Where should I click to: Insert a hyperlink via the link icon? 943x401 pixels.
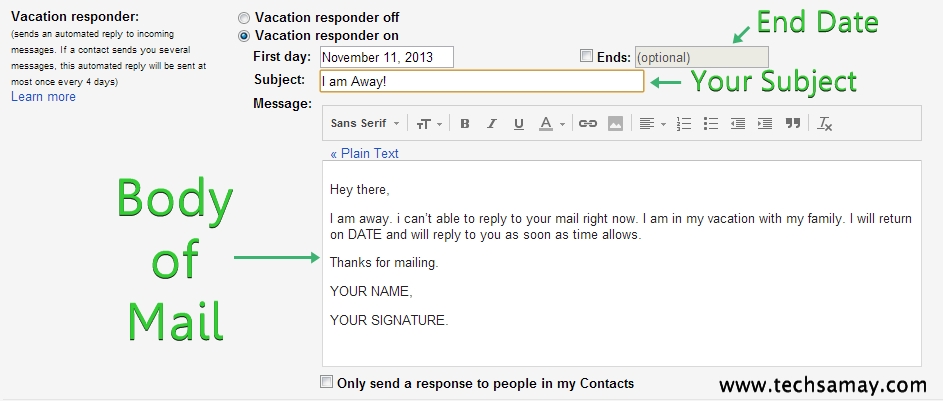point(588,124)
